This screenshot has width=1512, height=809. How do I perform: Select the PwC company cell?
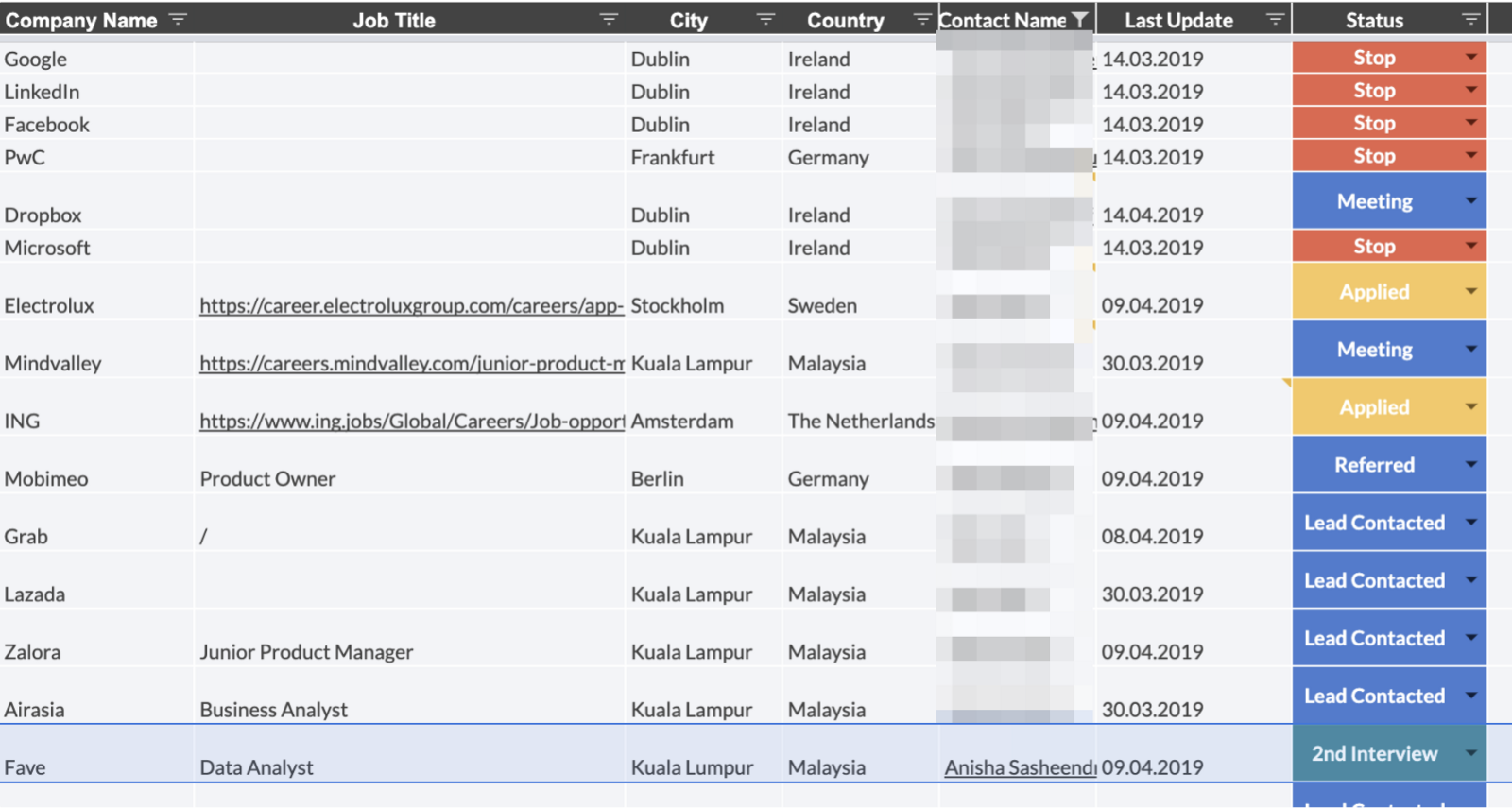(x=96, y=157)
